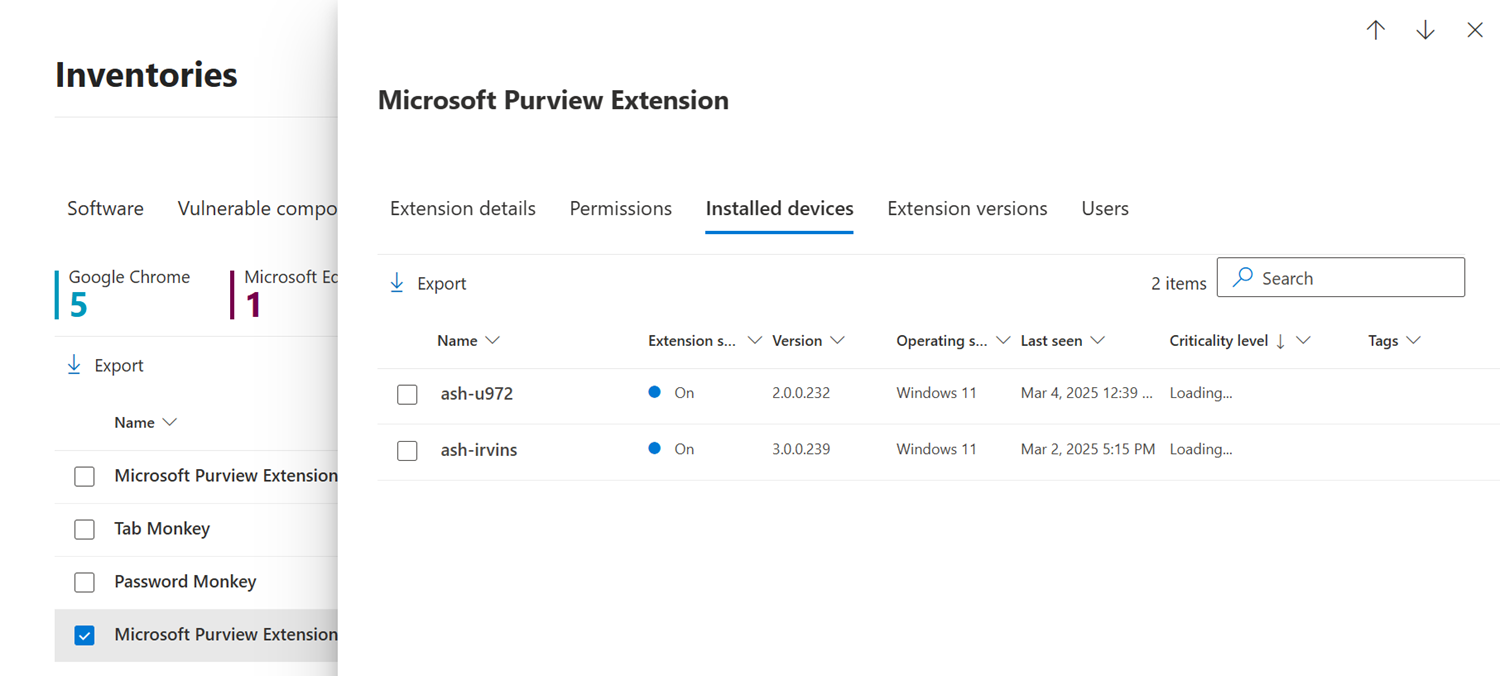Click blue On status dot for ash-u972
1500x676 pixels.
click(654, 392)
